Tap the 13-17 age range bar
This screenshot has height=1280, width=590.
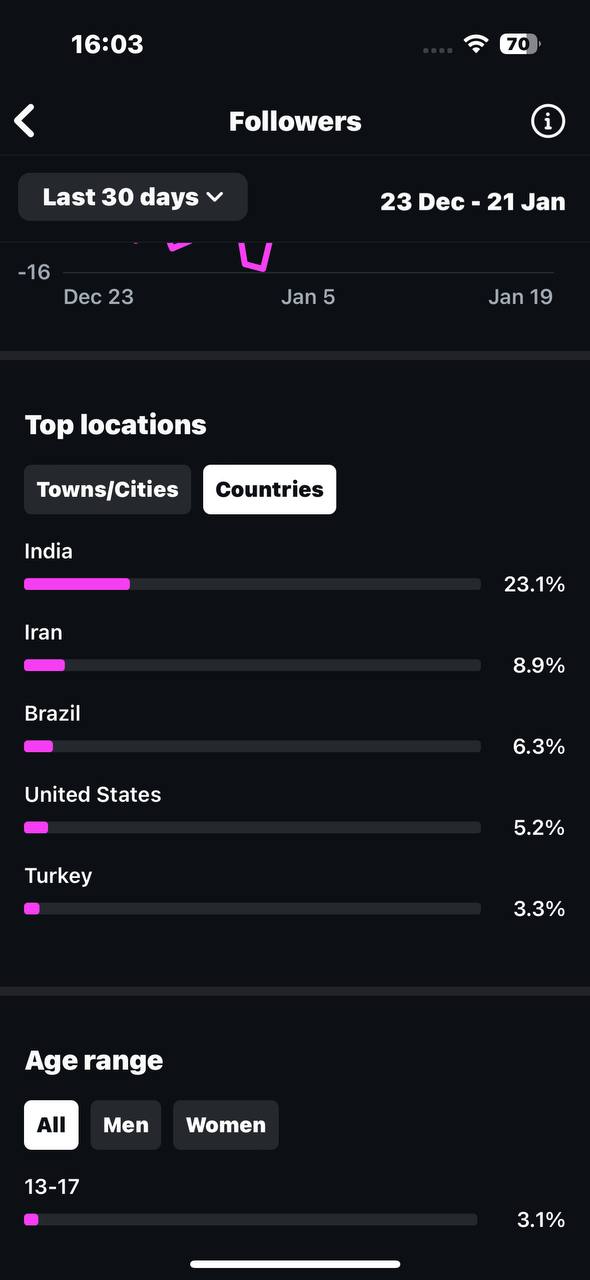click(x=250, y=1220)
